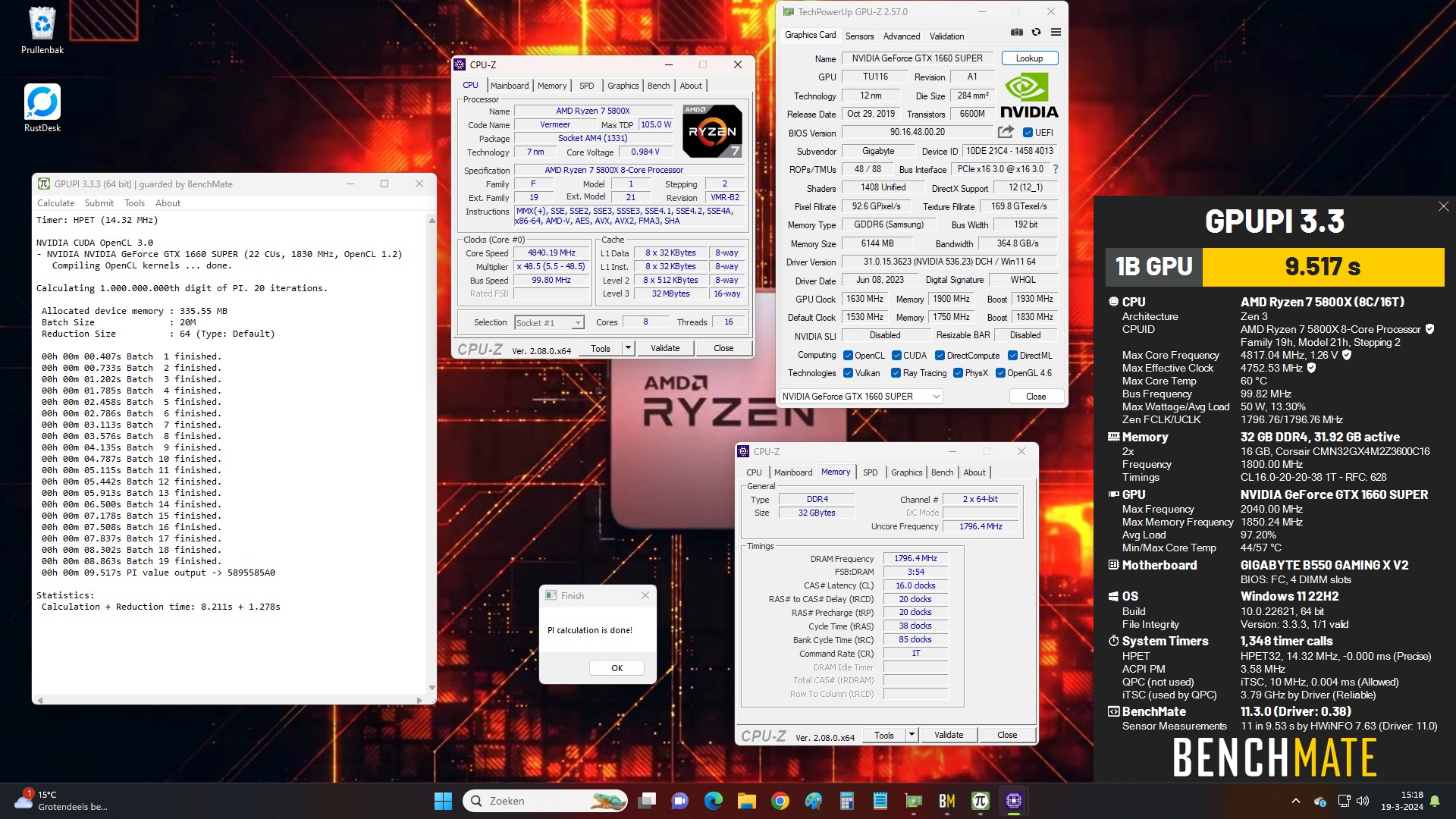Click the GPUPI horizontal scrollbar right arrow
The image size is (1456, 819).
[419, 700]
